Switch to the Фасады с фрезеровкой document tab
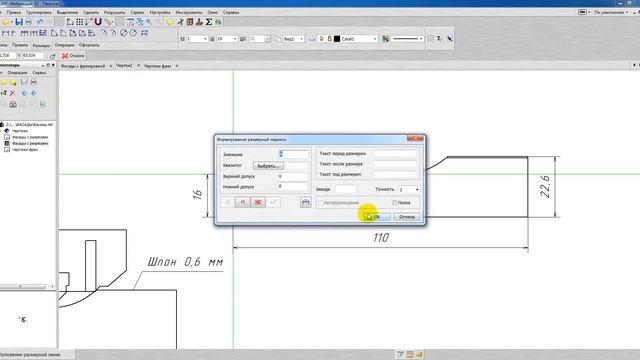The image size is (640, 360). pyautogui.click(x=83, y=66)
